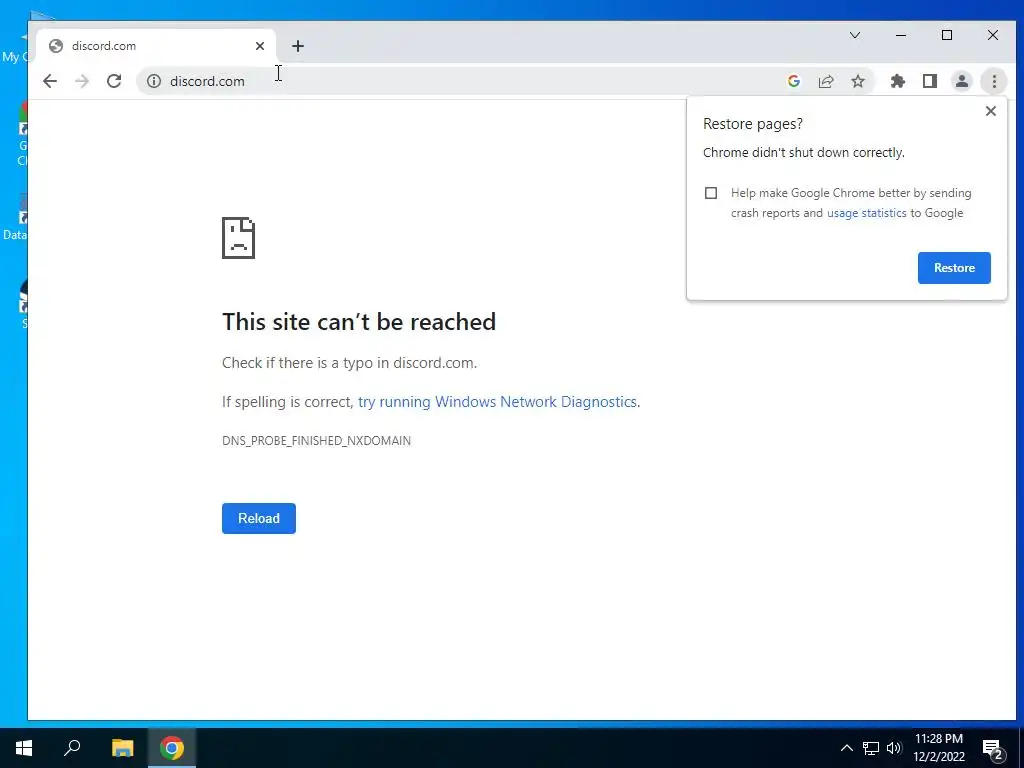Show hidden system tray icons
Image resolution: width=1024 pixels, height=768 pixels.
(x=846, y=748)
